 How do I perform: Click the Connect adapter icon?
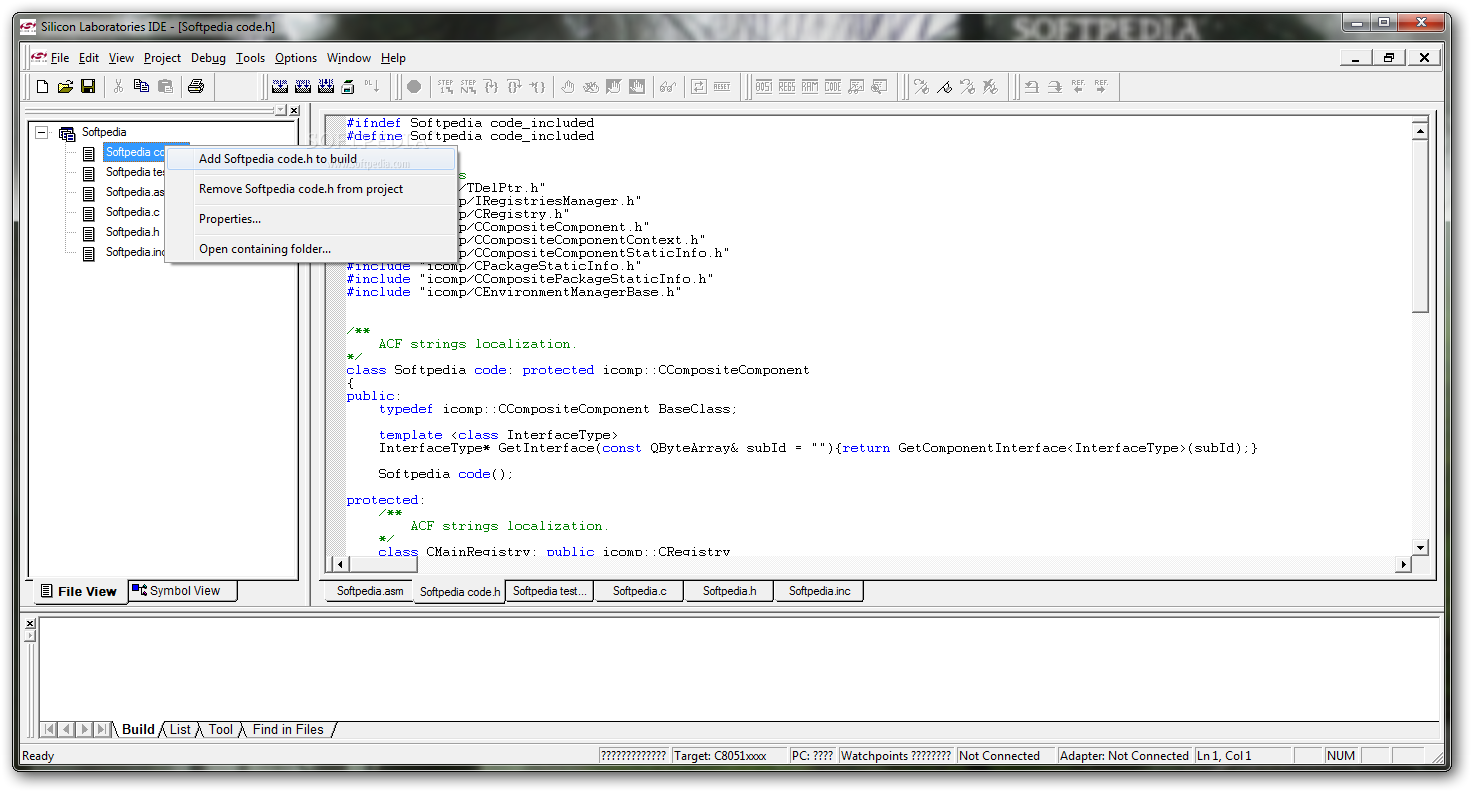click(x=348, y=87)
